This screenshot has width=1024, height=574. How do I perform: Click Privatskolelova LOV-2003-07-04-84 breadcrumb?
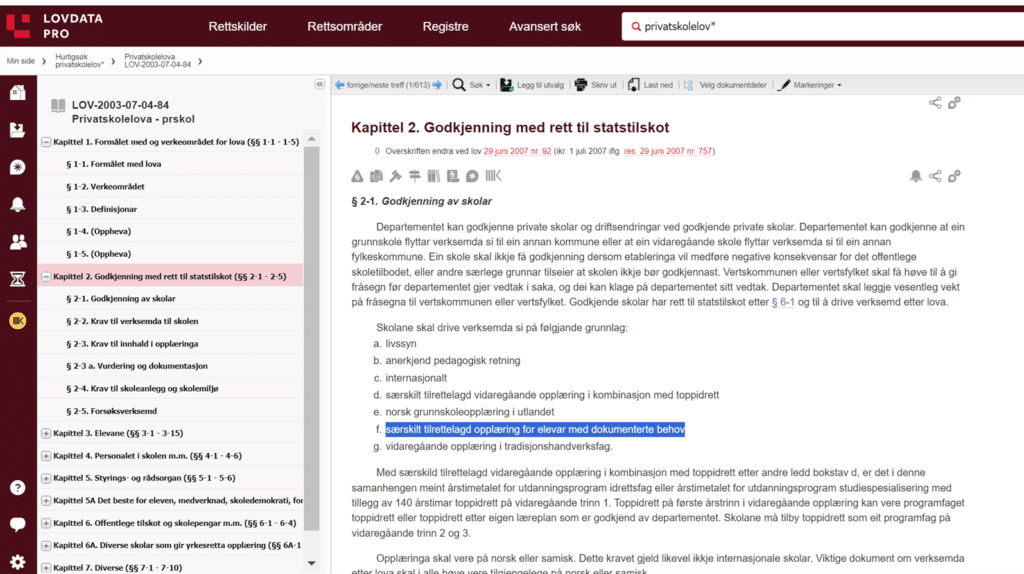(157, 61)
